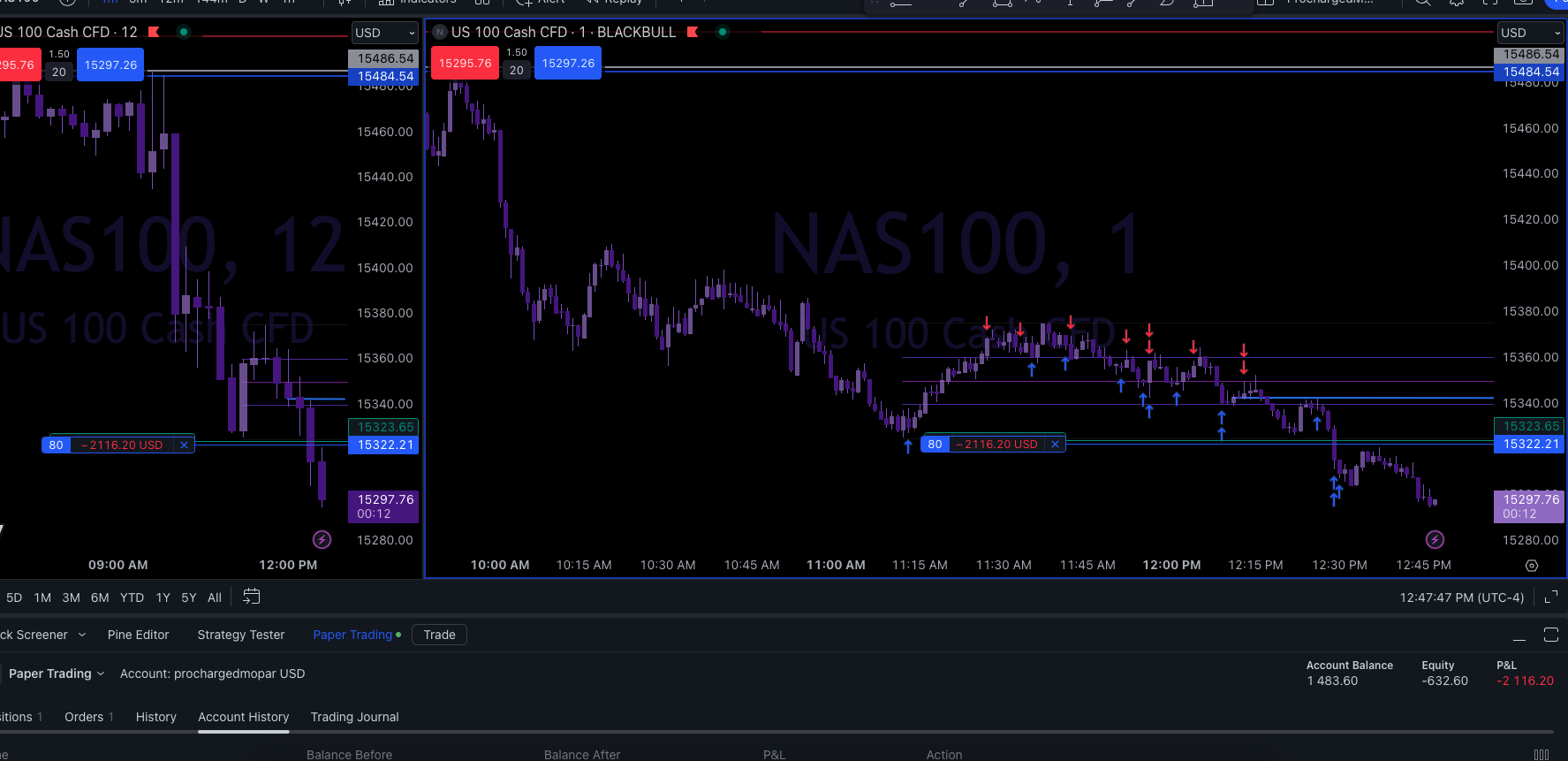
Task: Click position P&L -2116.20 USD on left chart
Action: pos(122,445)
